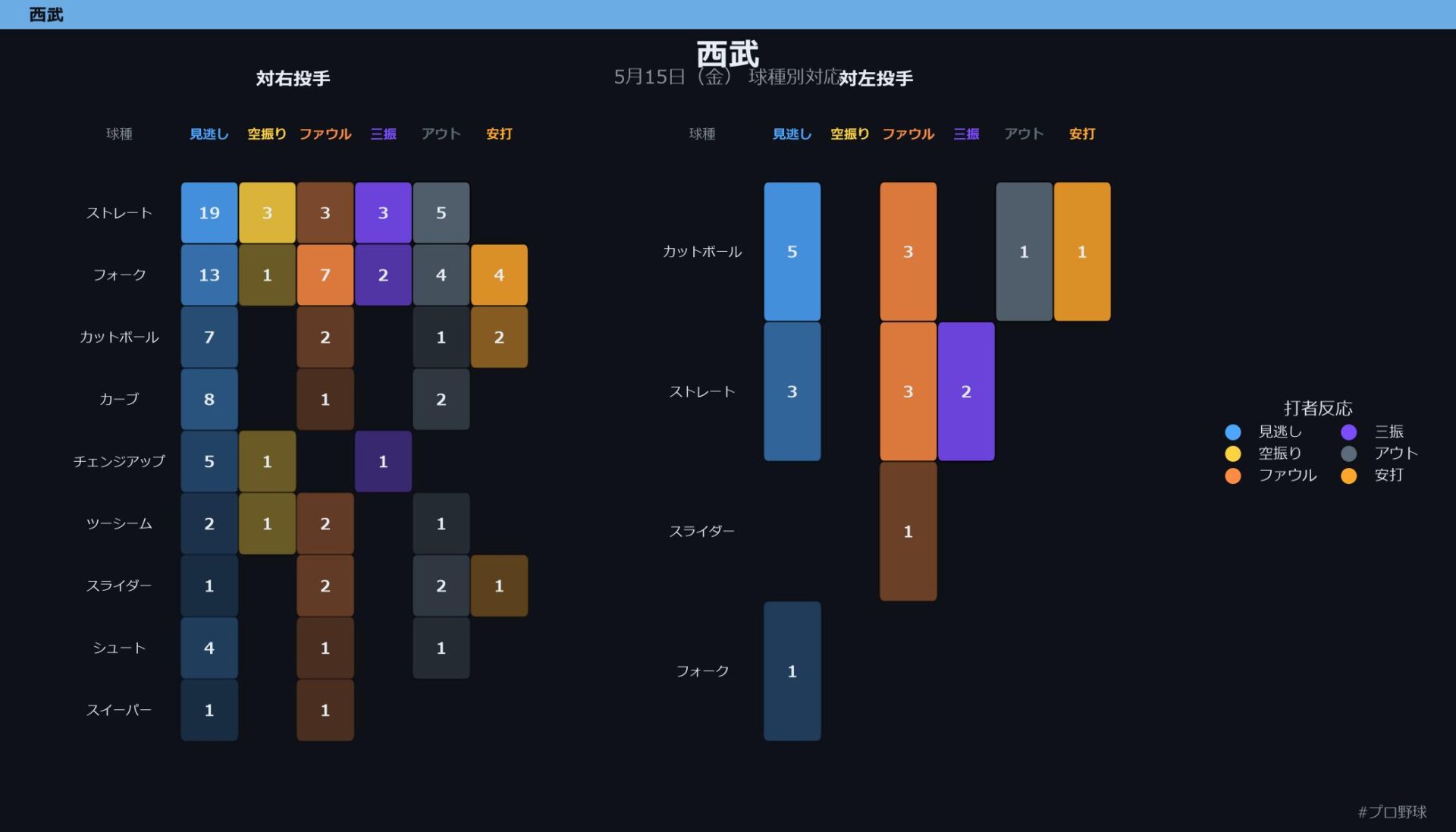Click the purple 1 cell for チェンジアップ 三振
Screen dimensions: 1456x832
coord(383,462)
